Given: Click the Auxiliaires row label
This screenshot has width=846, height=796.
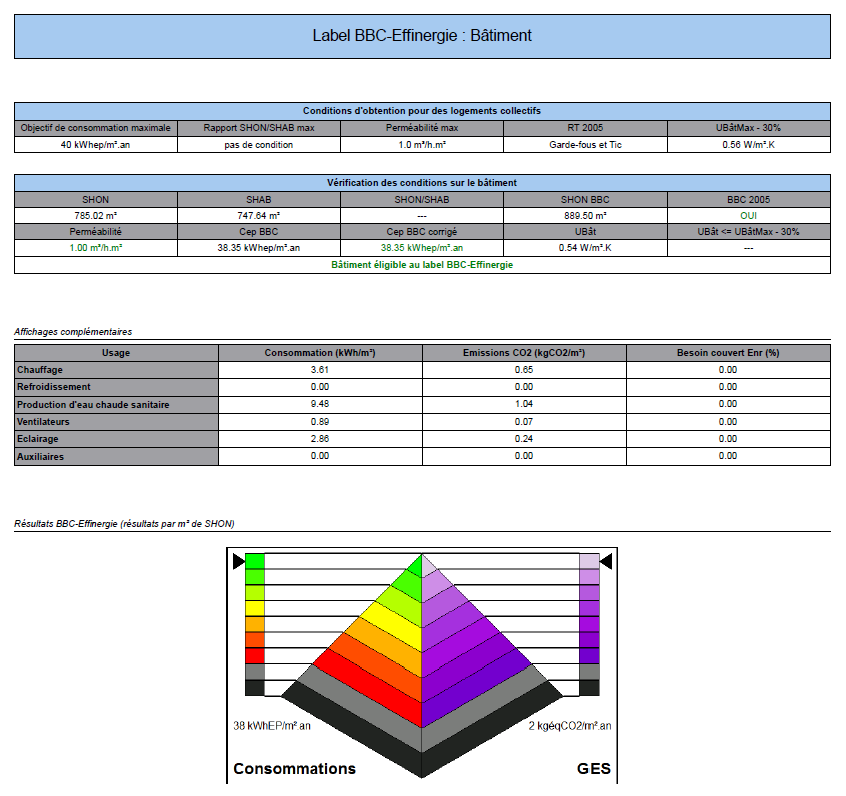Looking at the screenshot, I should click(40, 456).
